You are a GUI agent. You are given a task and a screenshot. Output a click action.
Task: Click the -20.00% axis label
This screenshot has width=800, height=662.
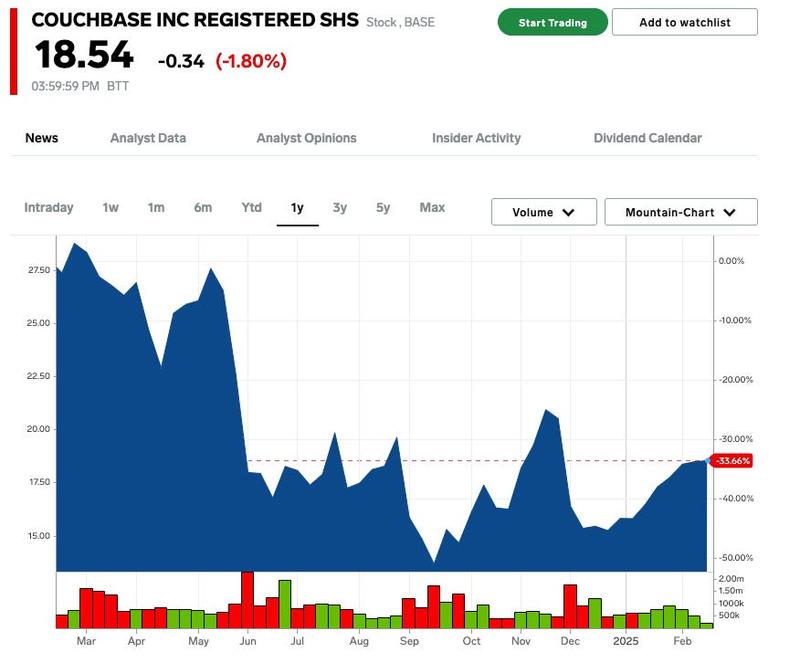pyautogui.click(x=735, y=380)
